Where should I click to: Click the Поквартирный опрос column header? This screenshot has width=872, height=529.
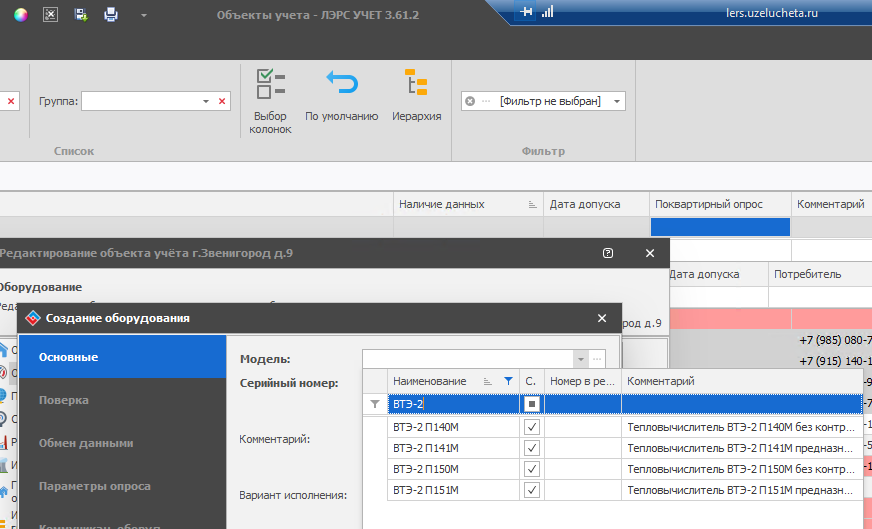[720, 204]
